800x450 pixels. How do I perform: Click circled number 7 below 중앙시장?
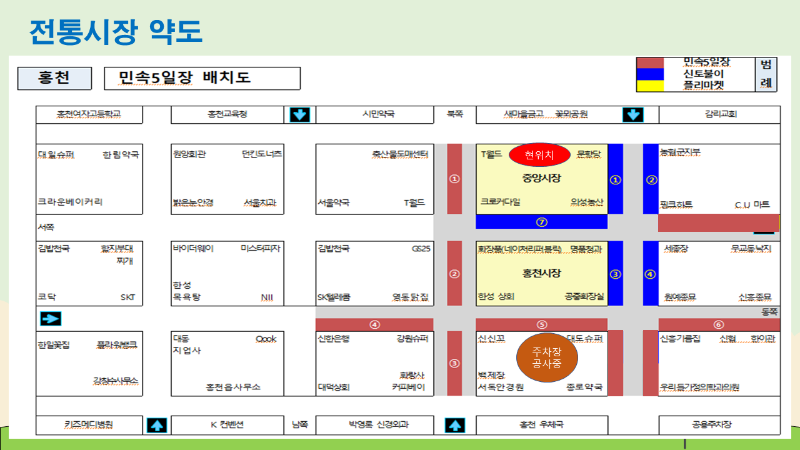coord(542,222)
